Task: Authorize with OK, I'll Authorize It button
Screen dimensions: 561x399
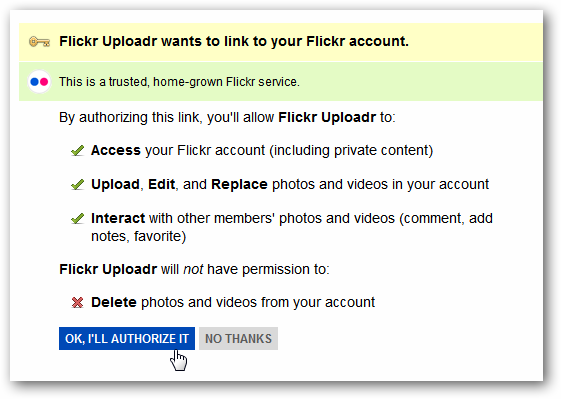Action: click(x=127, y=339)
